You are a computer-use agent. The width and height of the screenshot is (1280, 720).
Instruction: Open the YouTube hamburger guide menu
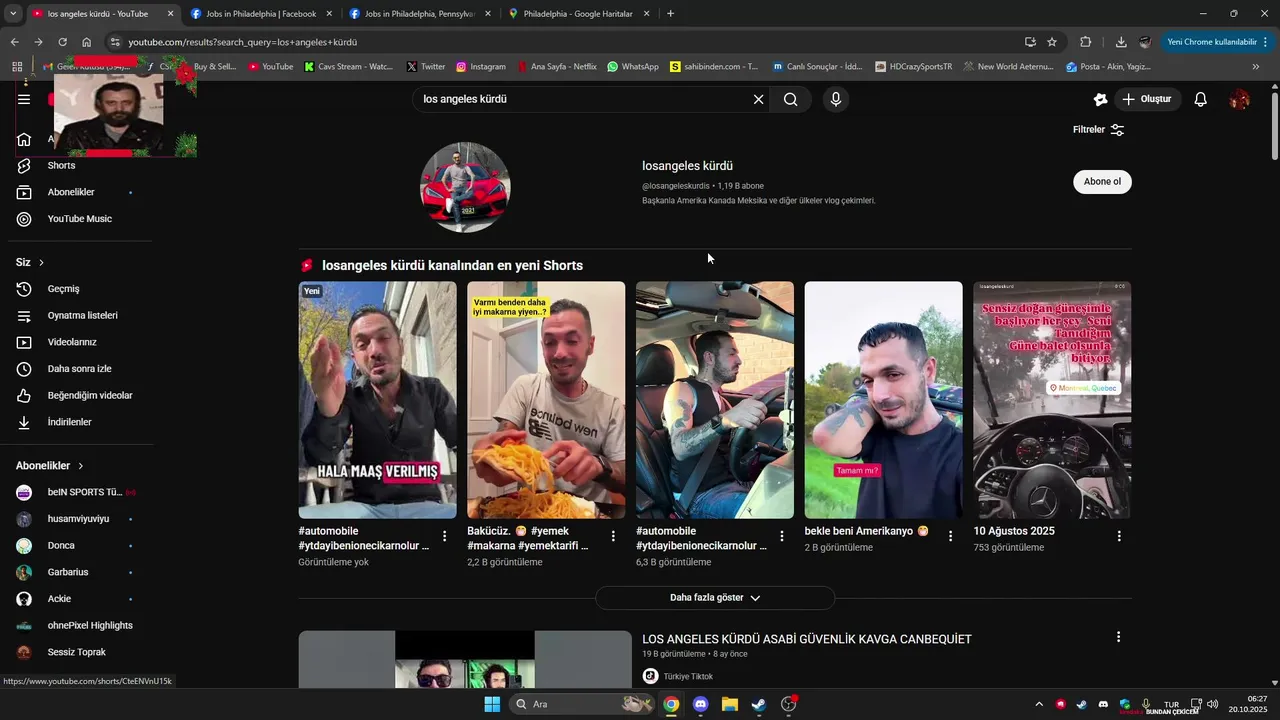pos(24,99)
